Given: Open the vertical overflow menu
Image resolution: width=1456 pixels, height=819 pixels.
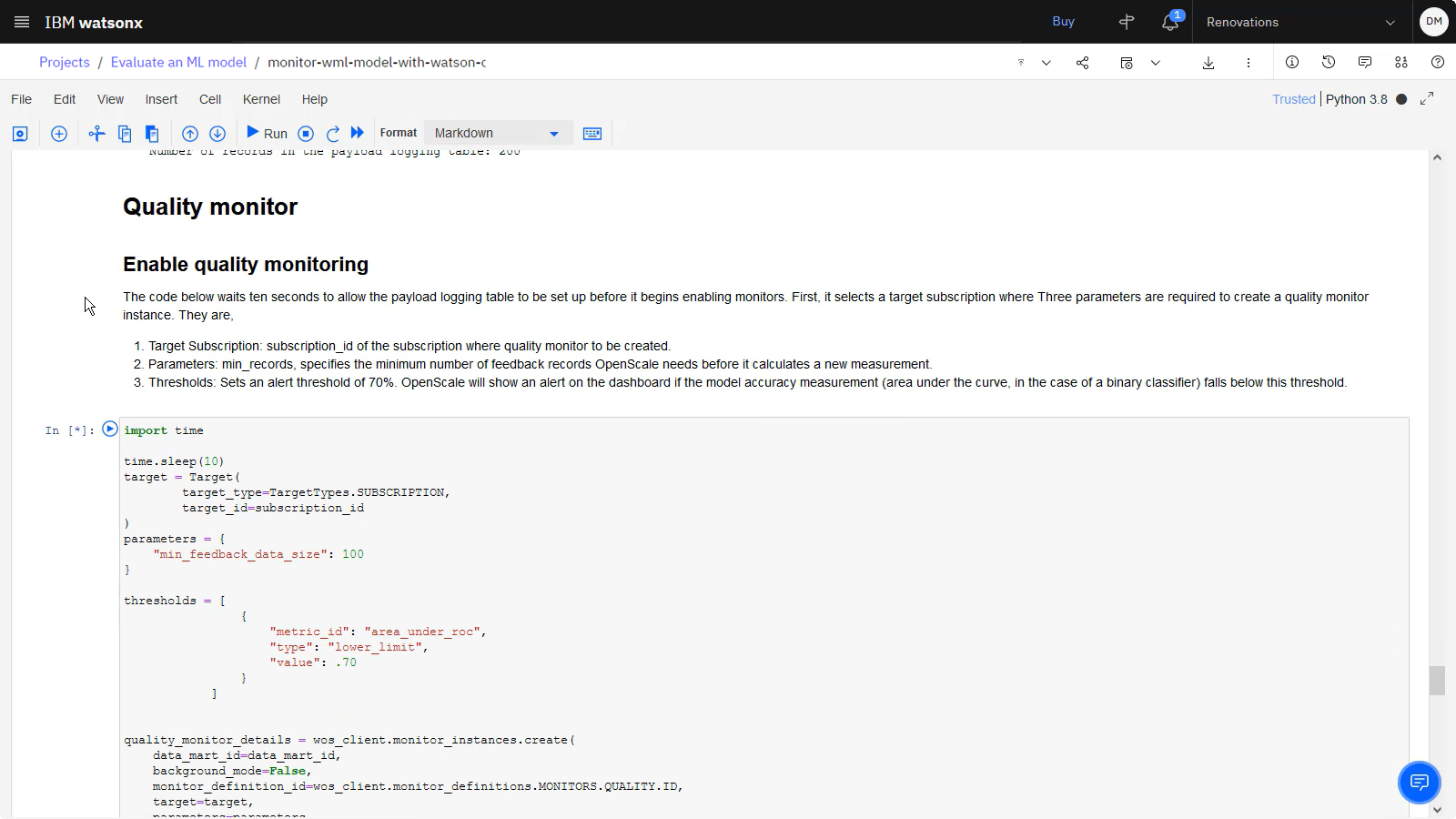Looking at the screenshot, I should point(1249,63).
